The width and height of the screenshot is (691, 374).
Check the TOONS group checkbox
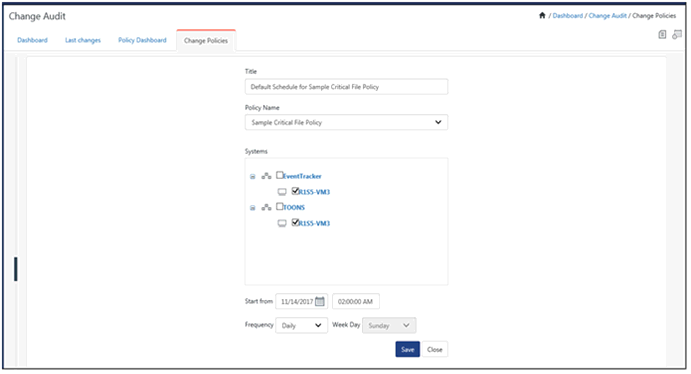point(279,206)
